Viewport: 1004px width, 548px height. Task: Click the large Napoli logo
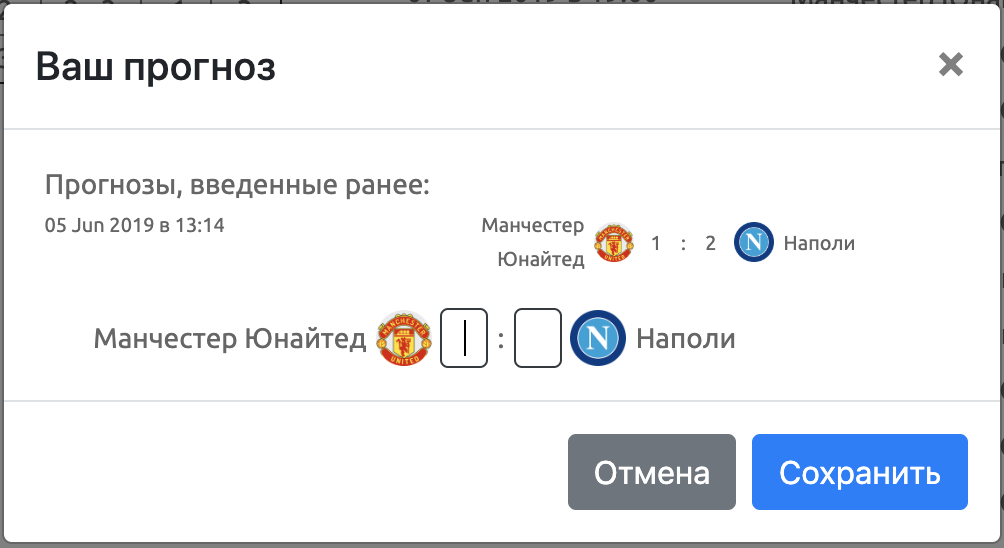click(x=598, y=339)
